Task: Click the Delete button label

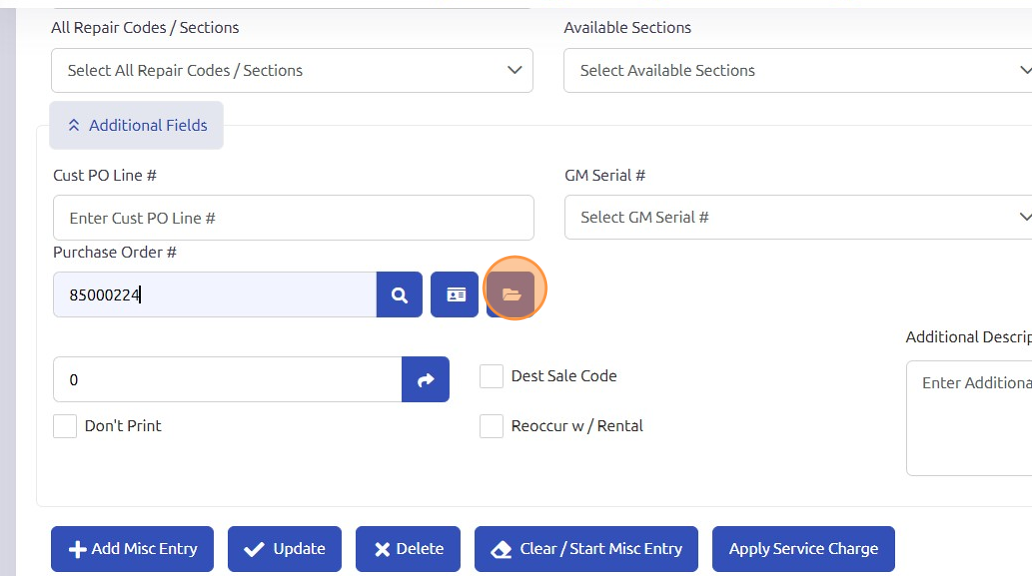Action: (420, 549)
